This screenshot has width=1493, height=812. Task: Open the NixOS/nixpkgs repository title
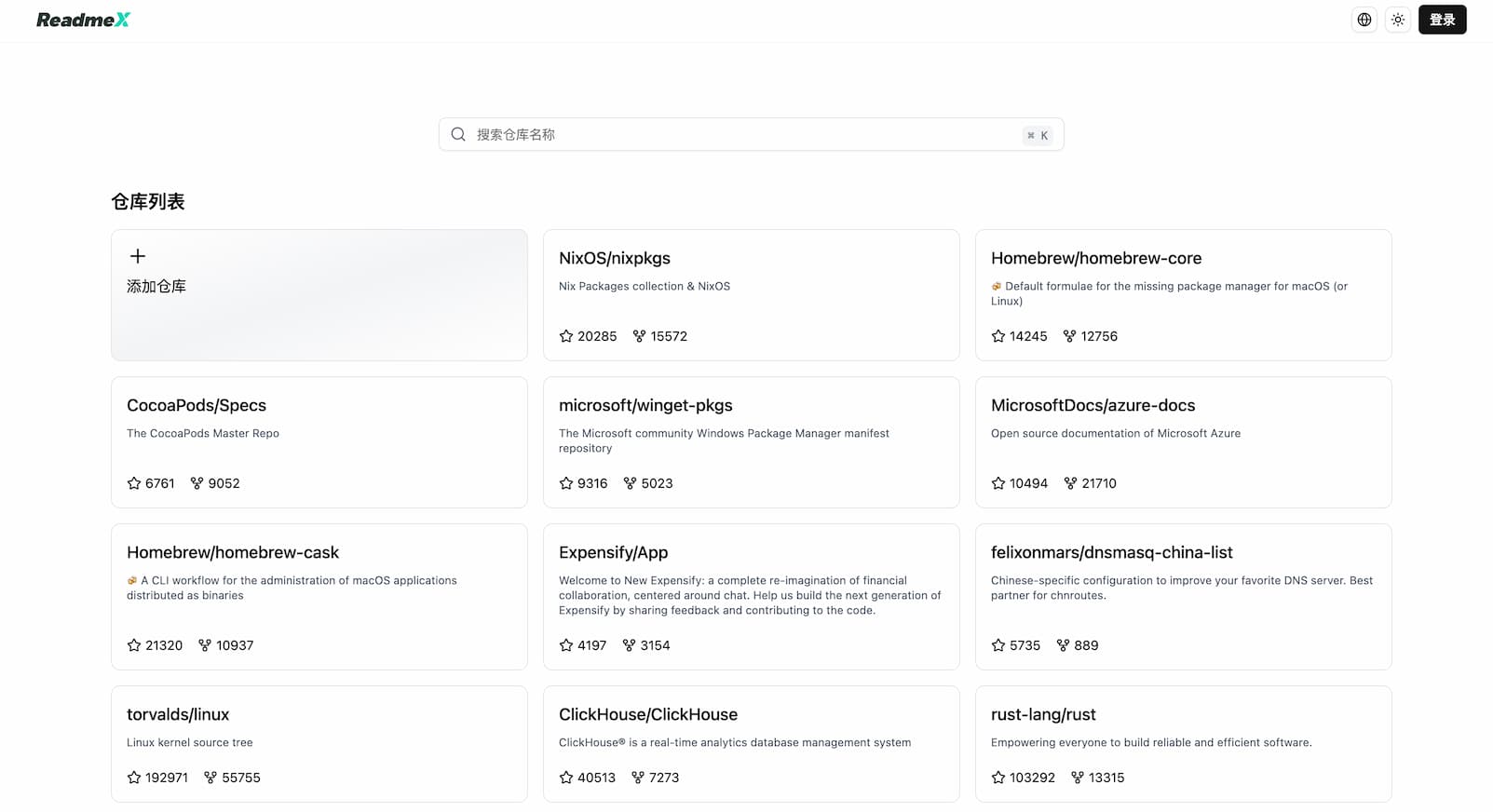tap(615, 258)
